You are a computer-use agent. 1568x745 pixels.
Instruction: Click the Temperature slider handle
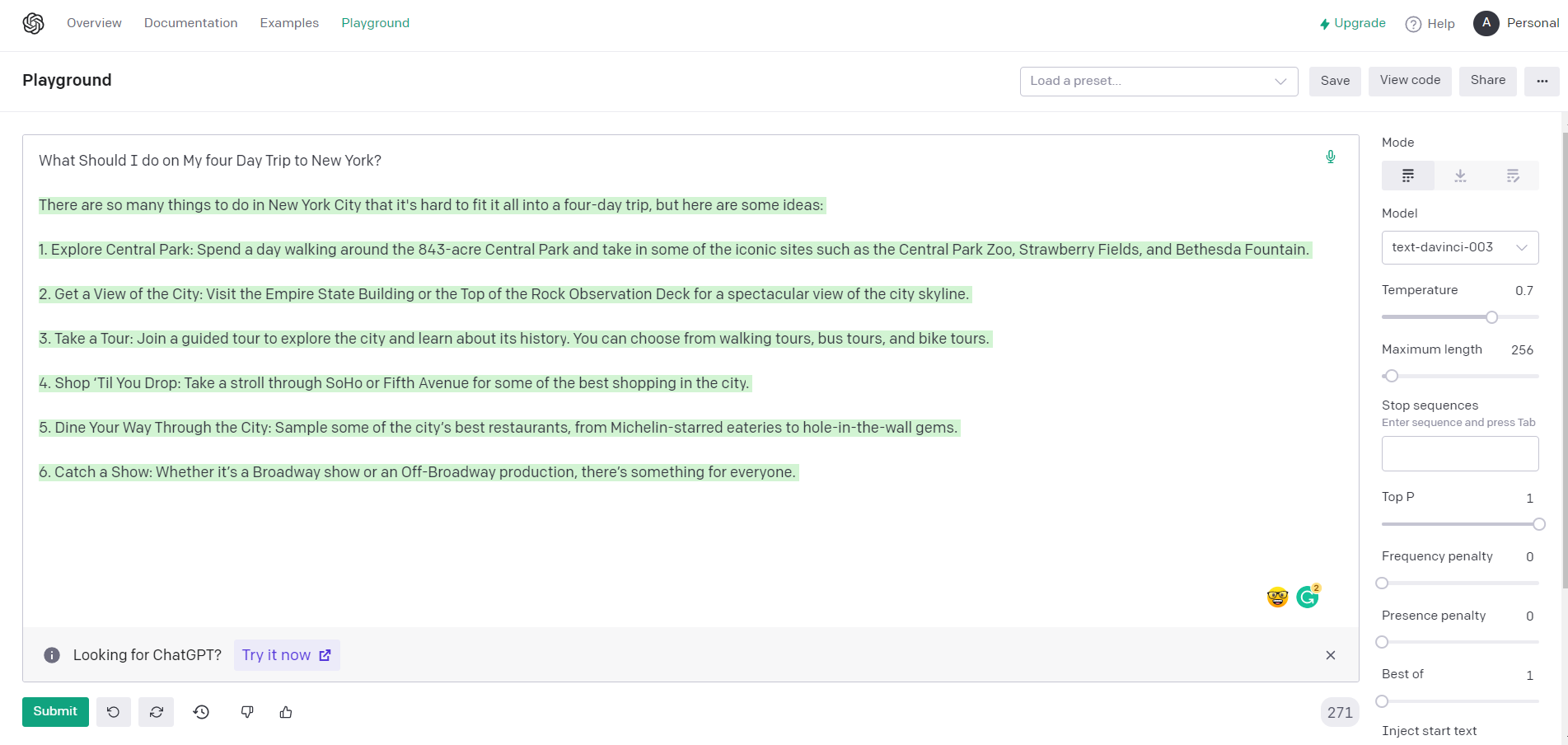tap(1491, 317)
